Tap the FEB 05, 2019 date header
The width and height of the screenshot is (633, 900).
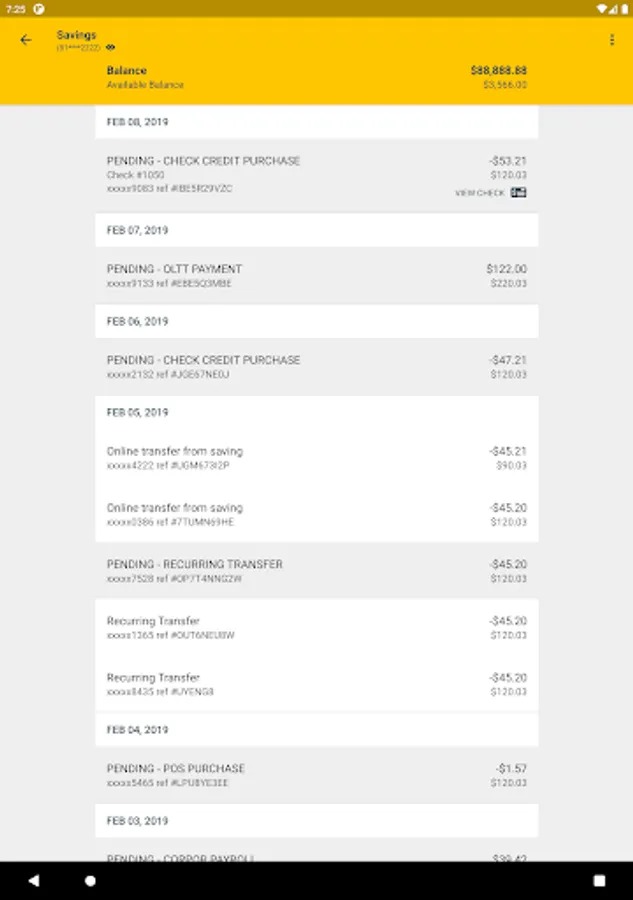pos(137,412)
